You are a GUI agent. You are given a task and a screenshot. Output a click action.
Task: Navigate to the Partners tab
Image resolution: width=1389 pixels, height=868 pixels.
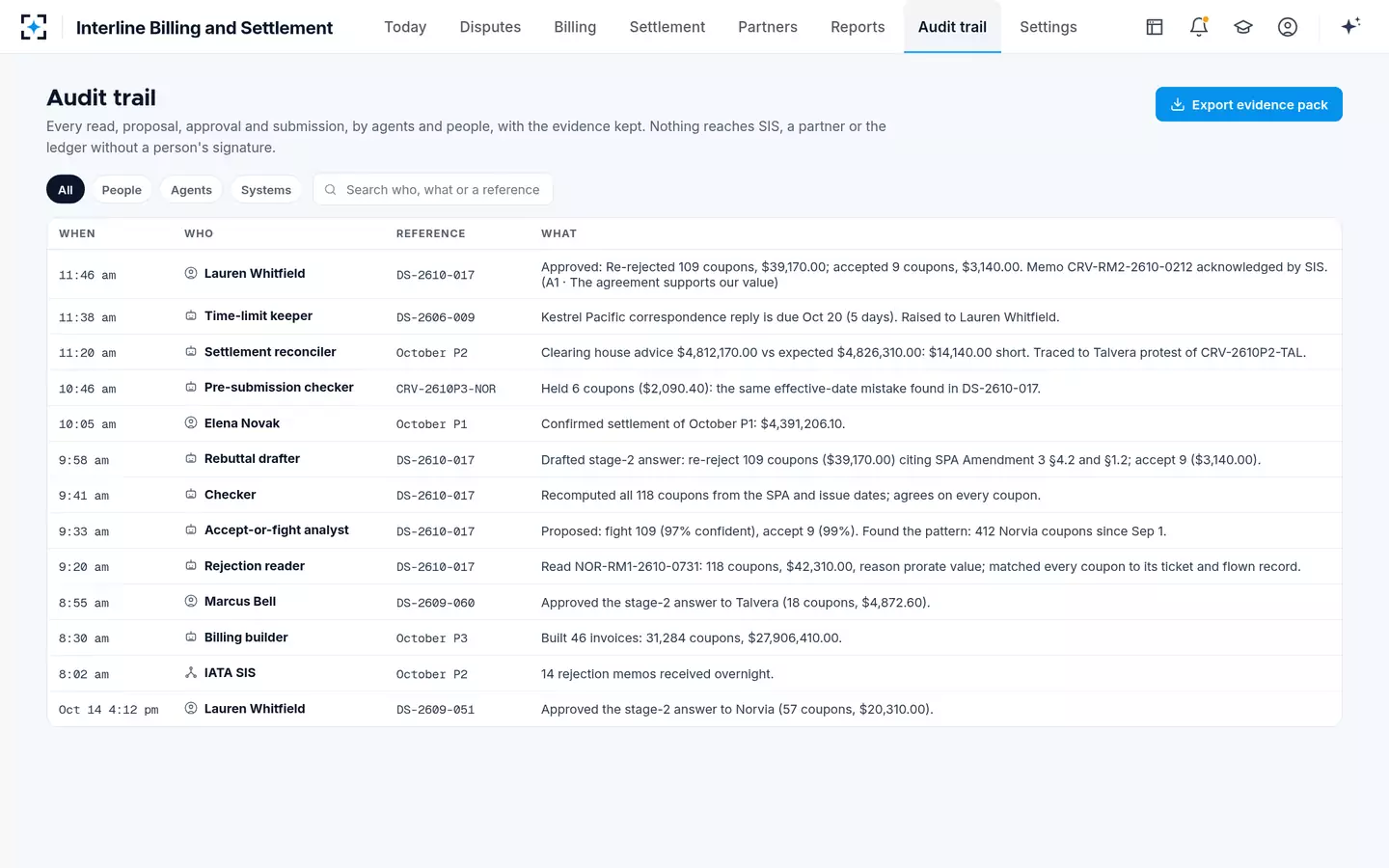pos(768,27)
